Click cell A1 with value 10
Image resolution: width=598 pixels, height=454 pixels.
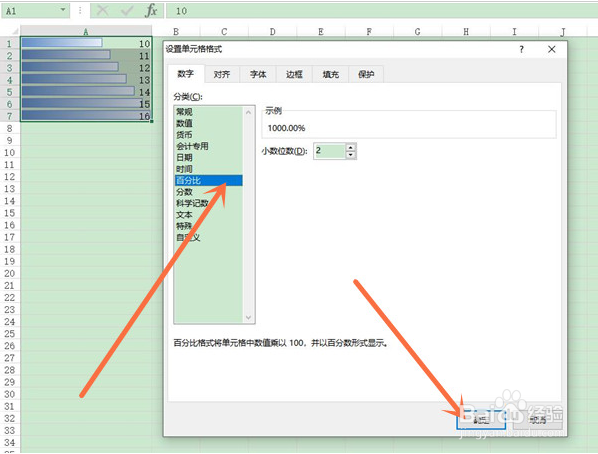(x=86, y=43)
